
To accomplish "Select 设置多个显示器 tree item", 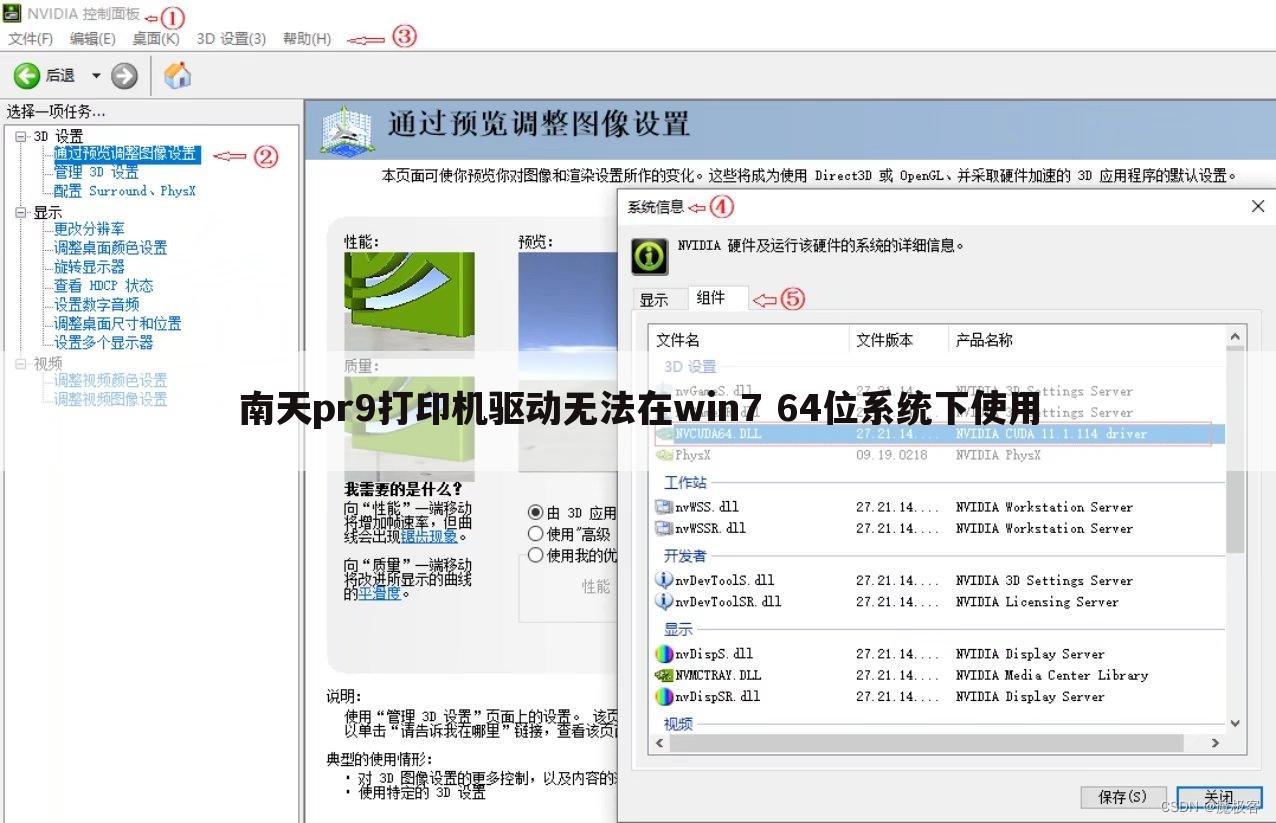I will [x=103, y=343].
